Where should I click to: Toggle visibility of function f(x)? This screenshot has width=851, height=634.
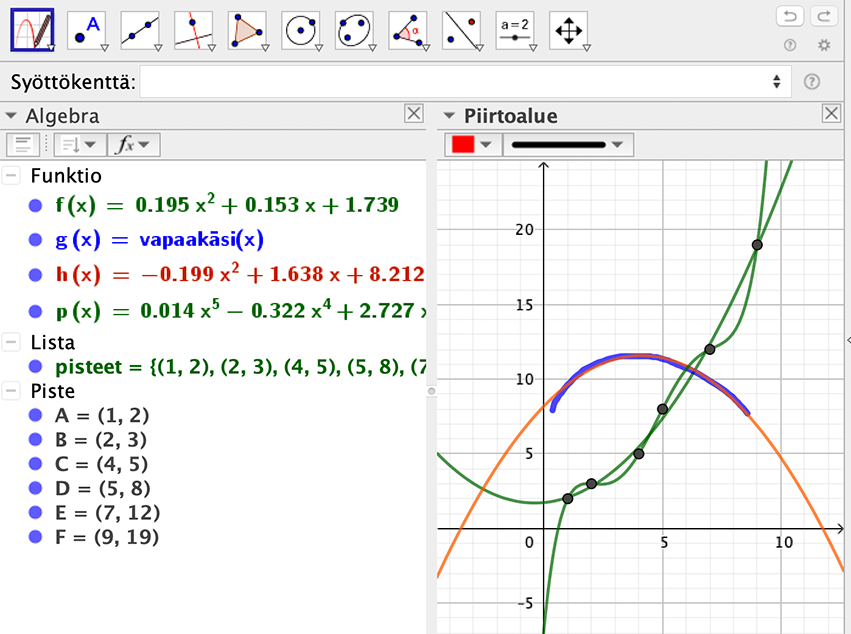[36, 206]
